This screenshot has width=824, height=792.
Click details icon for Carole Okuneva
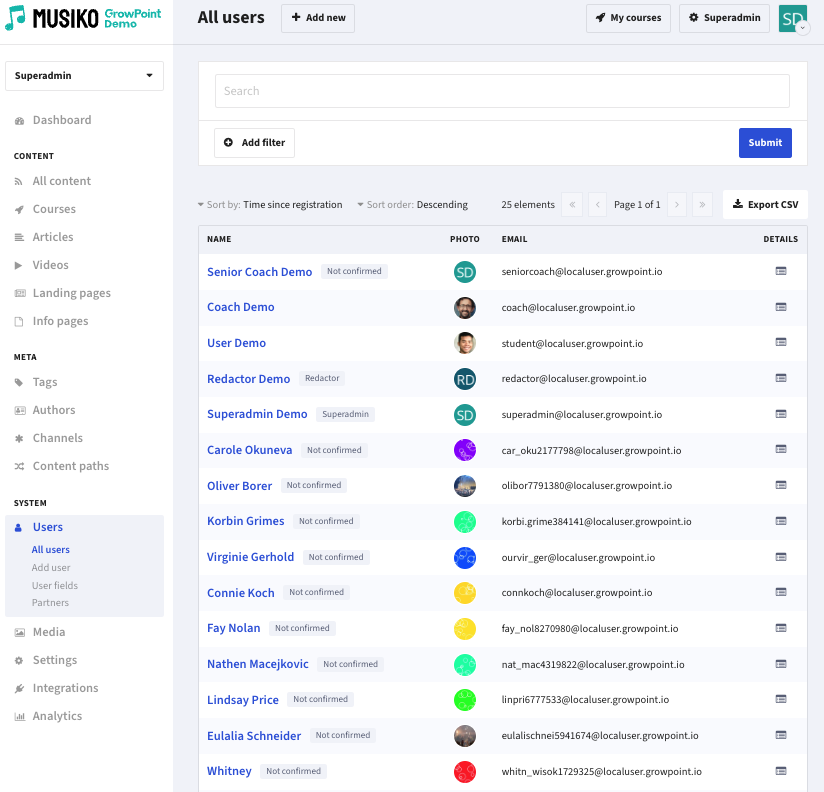pyautogui.click(x=781, y=450)
